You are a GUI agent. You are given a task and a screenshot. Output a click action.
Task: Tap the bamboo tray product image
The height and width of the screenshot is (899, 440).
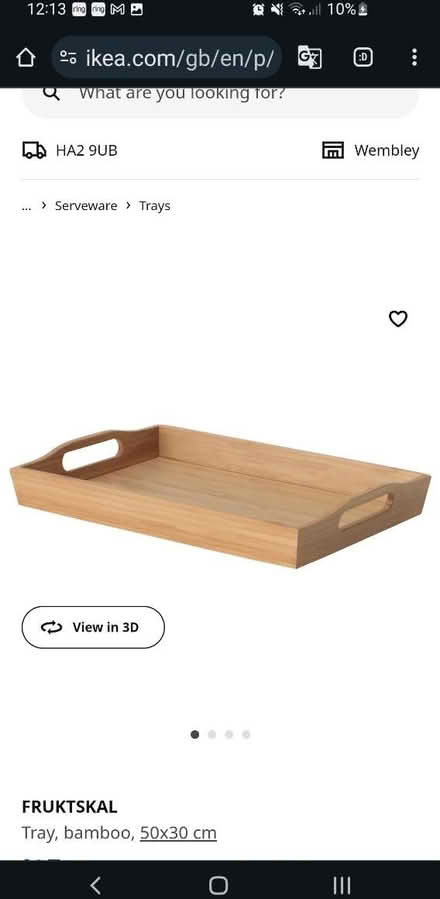(x=220, y=496)
